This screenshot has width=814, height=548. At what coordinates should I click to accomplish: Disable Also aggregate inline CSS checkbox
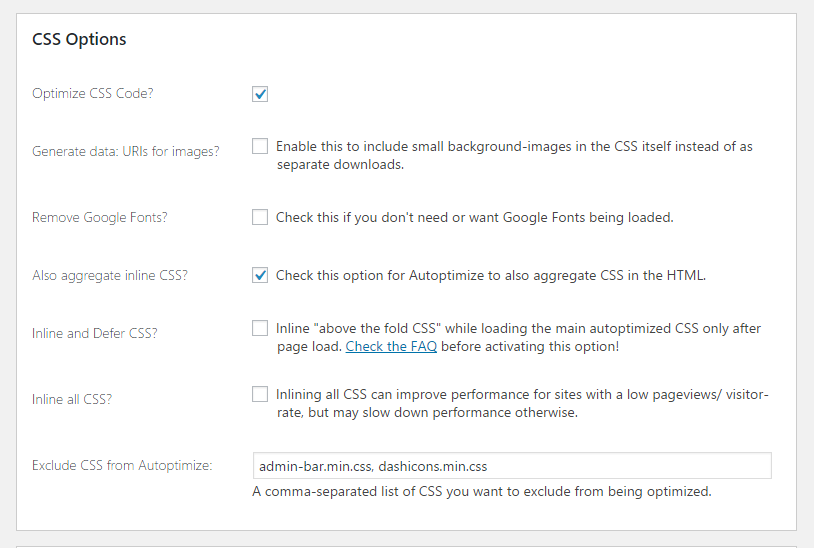pos(260,275)
